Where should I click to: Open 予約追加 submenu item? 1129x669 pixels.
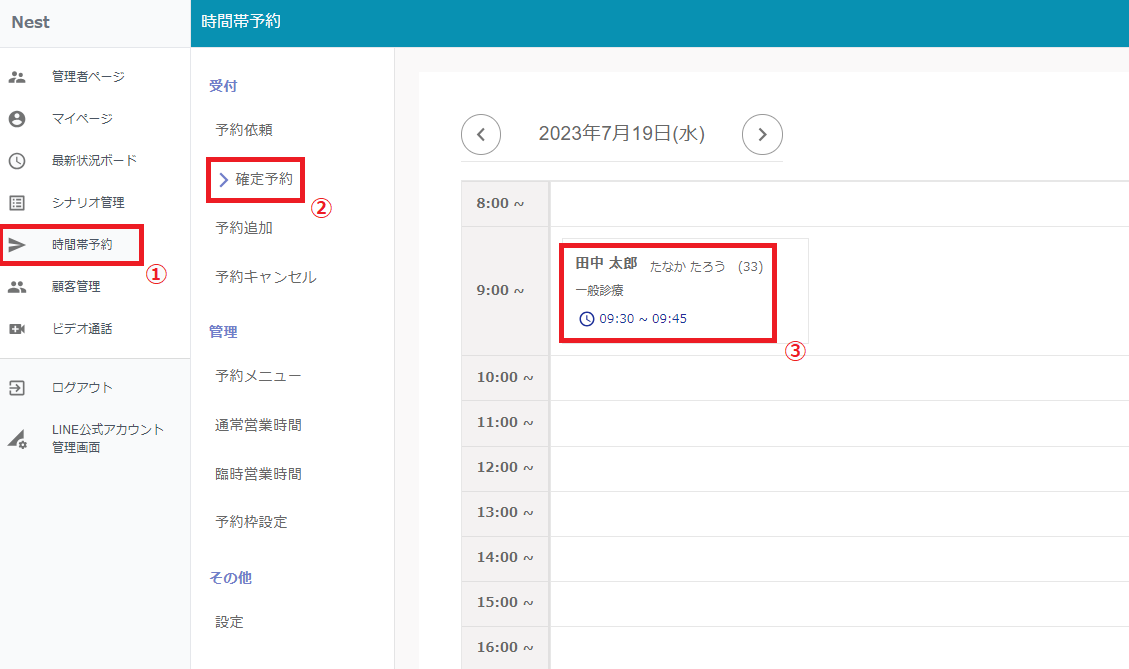(x=244, y=228)
